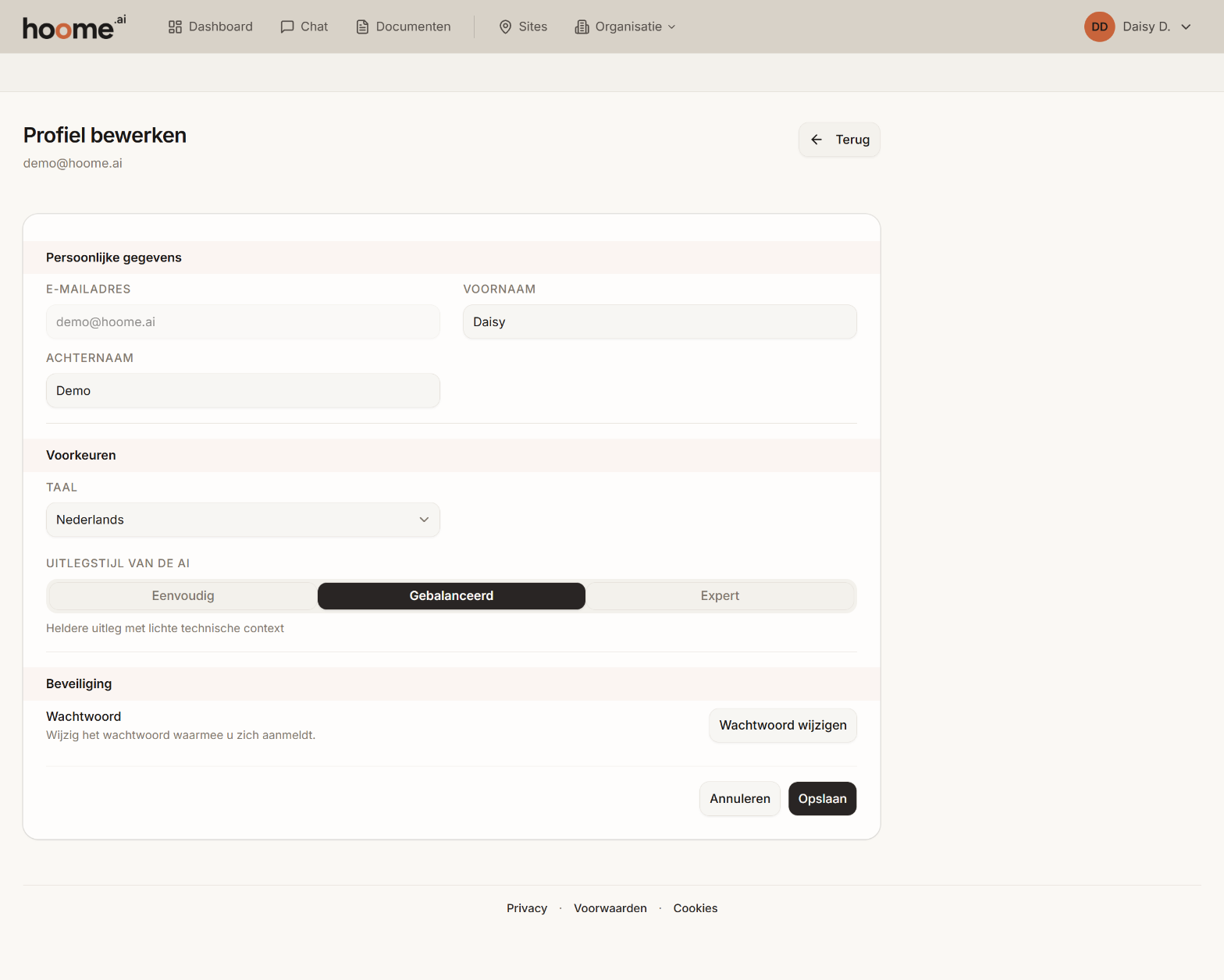Open the Chat page

(304, 27)
